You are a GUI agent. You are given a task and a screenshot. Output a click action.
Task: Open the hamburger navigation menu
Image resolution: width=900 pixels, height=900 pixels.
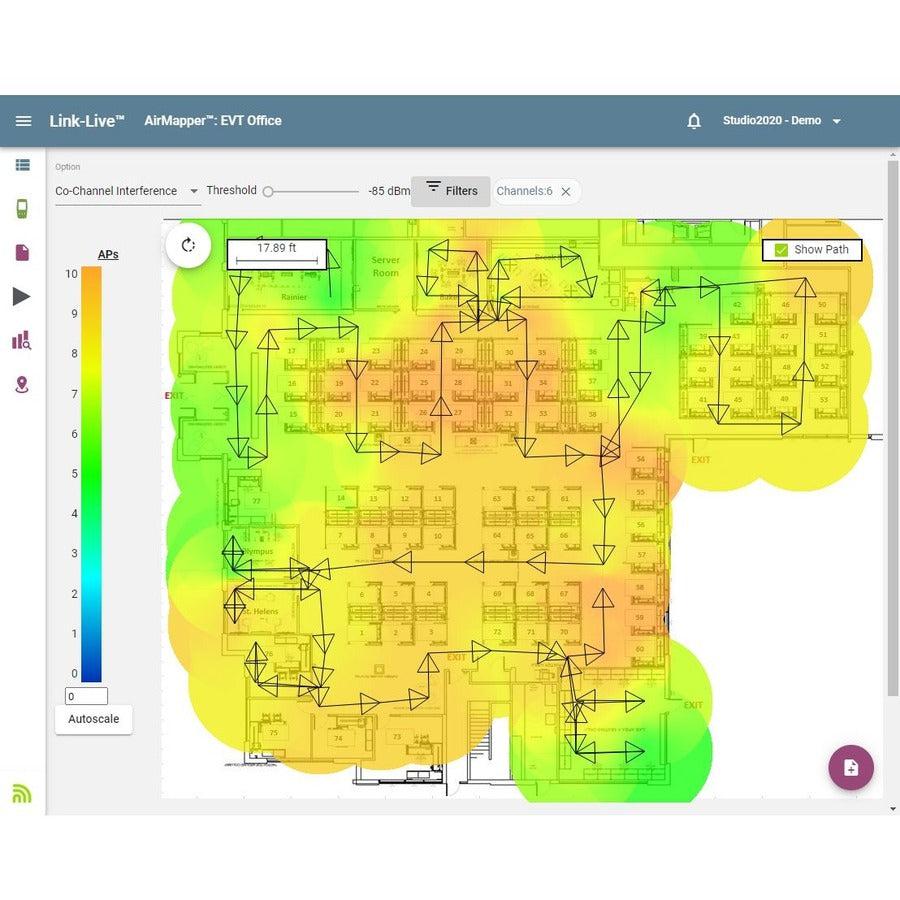tap(24, 121)
